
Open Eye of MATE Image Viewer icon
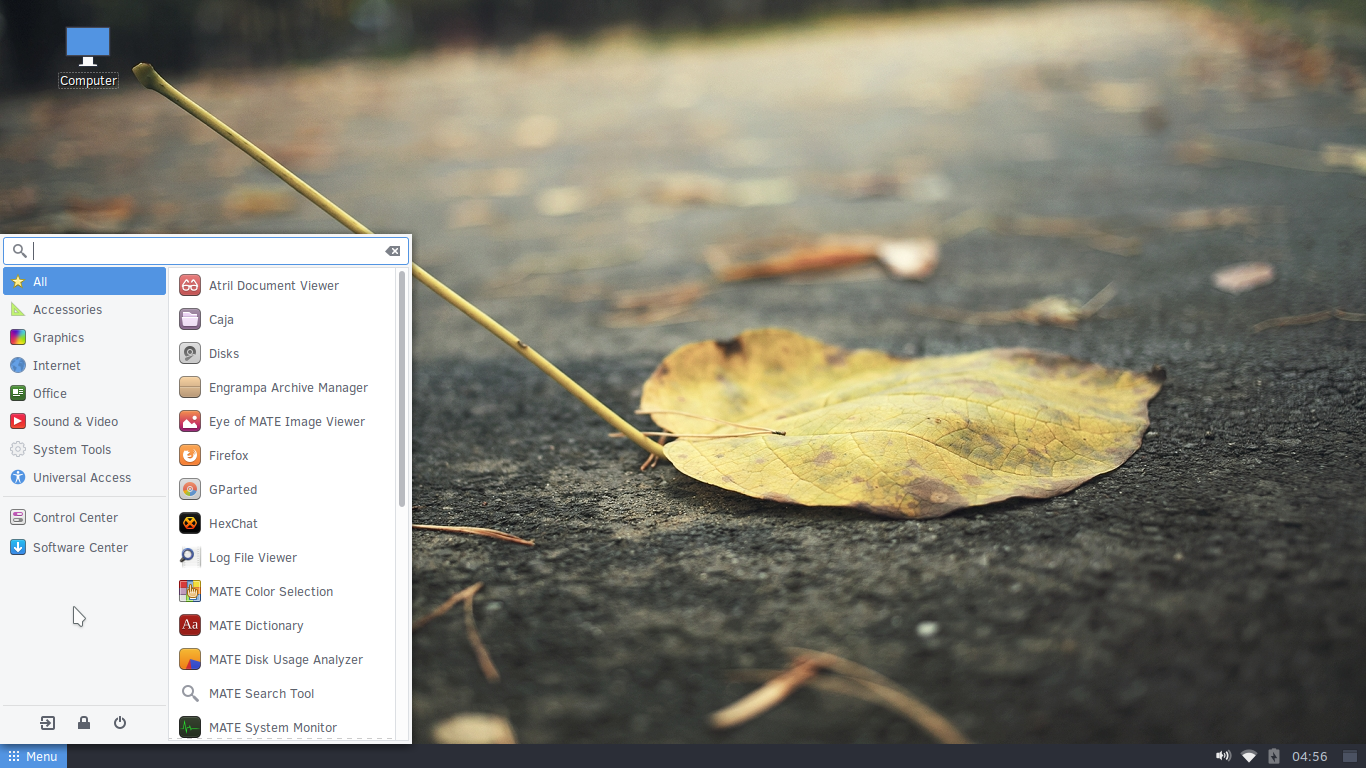tap(190, 421)
